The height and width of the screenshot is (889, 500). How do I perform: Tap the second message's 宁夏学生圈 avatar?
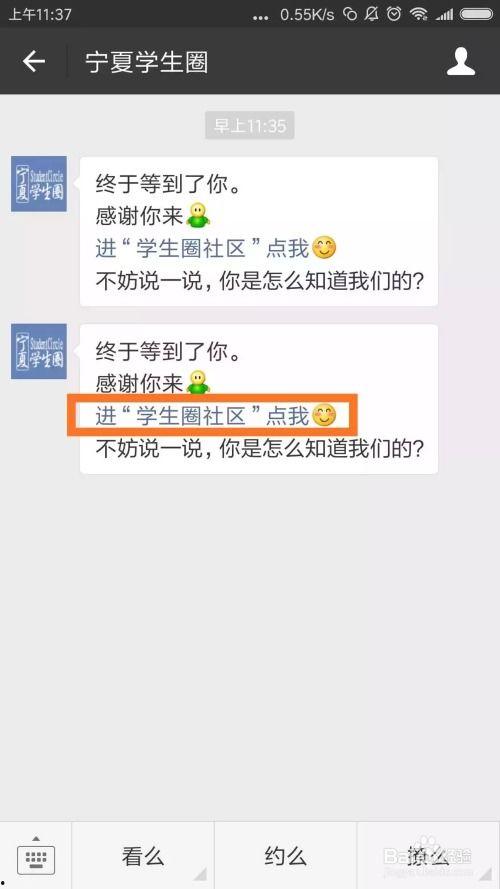(x=39, y=351)
